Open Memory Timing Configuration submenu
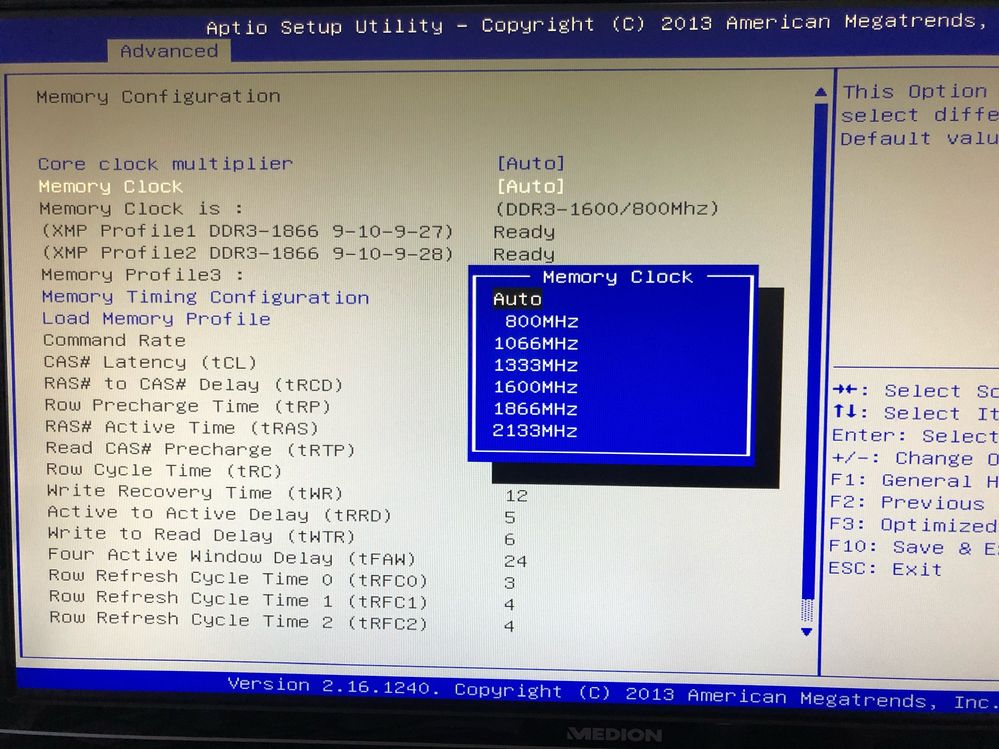 coord(205,297)
